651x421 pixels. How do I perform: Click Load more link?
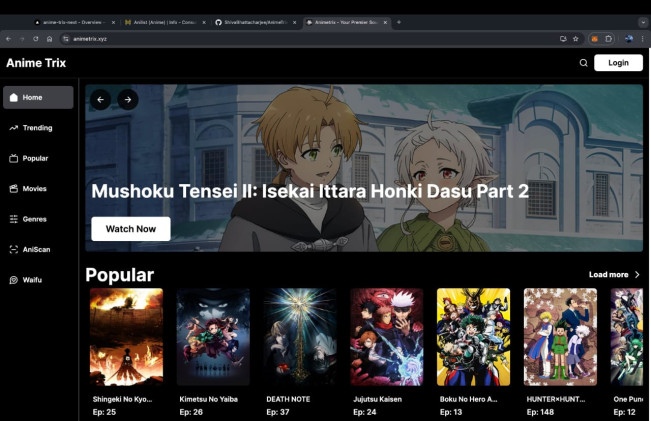(608, 274)
